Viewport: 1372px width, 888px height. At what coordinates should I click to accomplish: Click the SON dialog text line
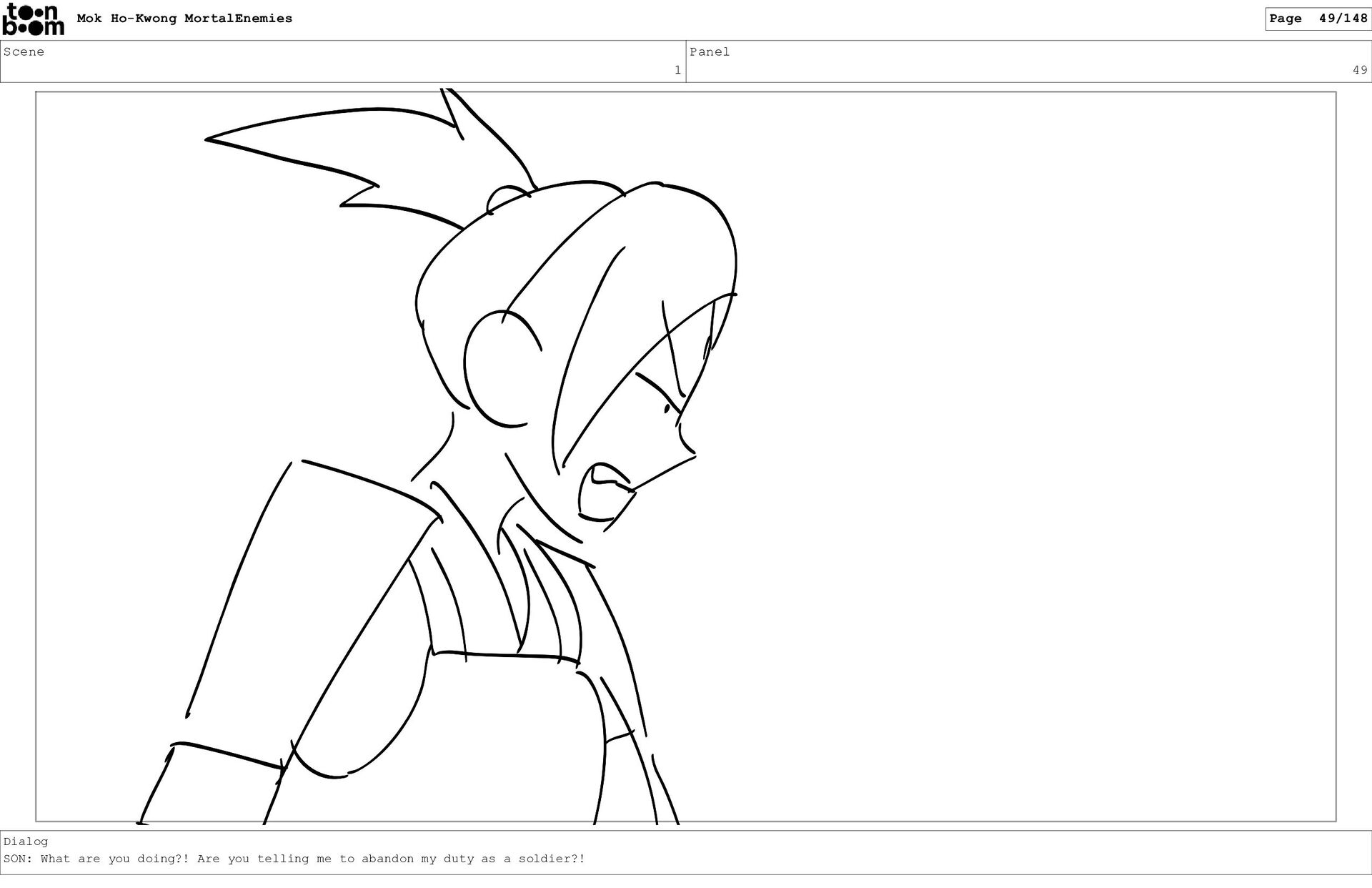pos(294,859)
